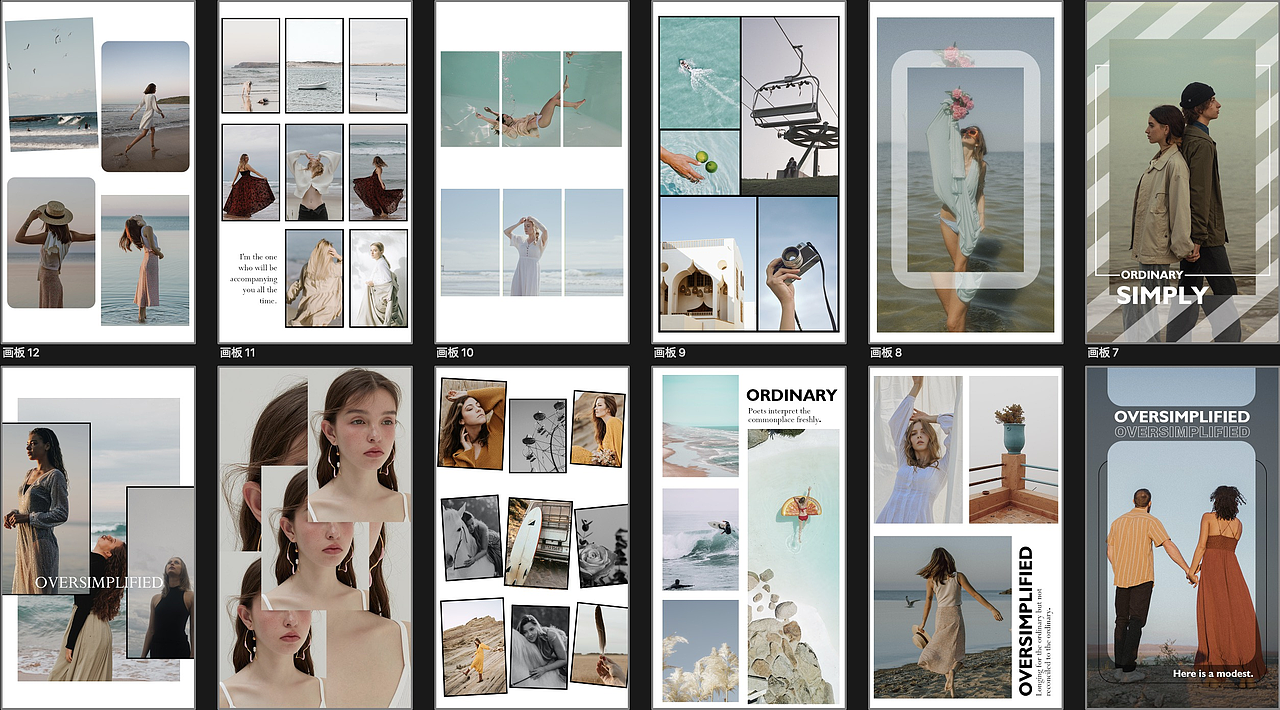Select the 画板 9 artboard label

click(670, 352)
